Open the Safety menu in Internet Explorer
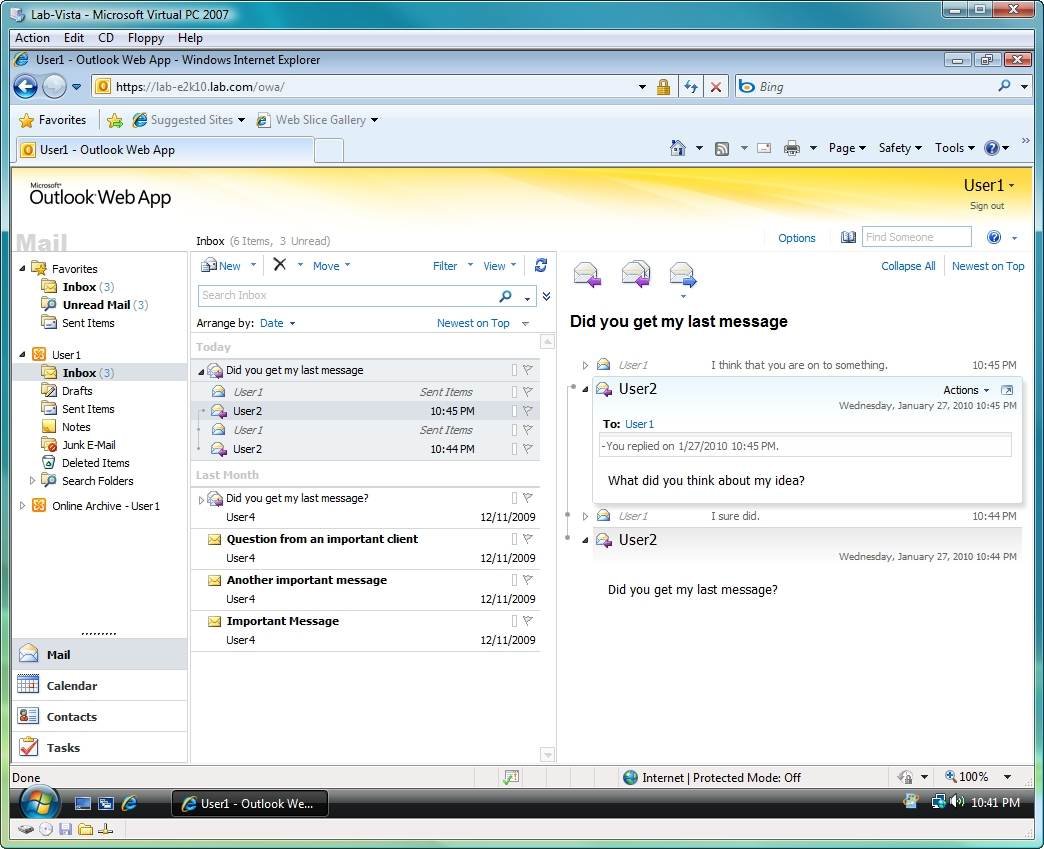The width and height of the screenshot is (1044, 849). click(x=900, y=148)
